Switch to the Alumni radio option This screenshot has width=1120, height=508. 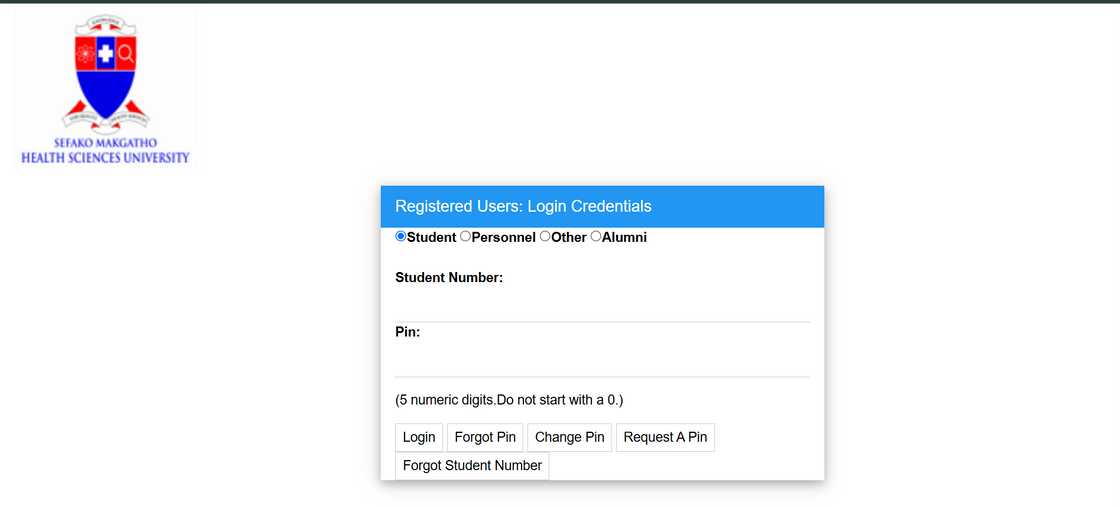596,237
